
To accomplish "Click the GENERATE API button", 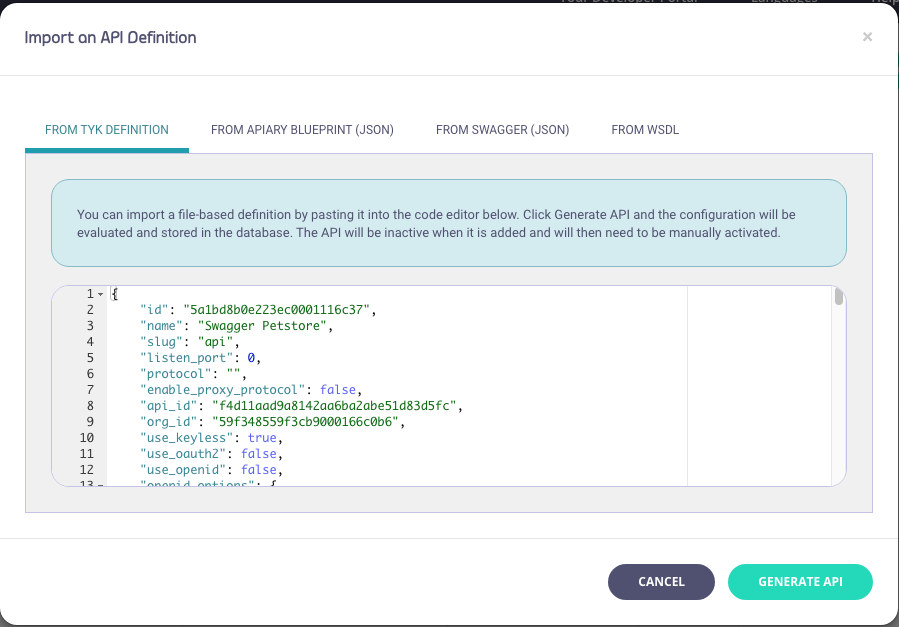I will (800, 581).
